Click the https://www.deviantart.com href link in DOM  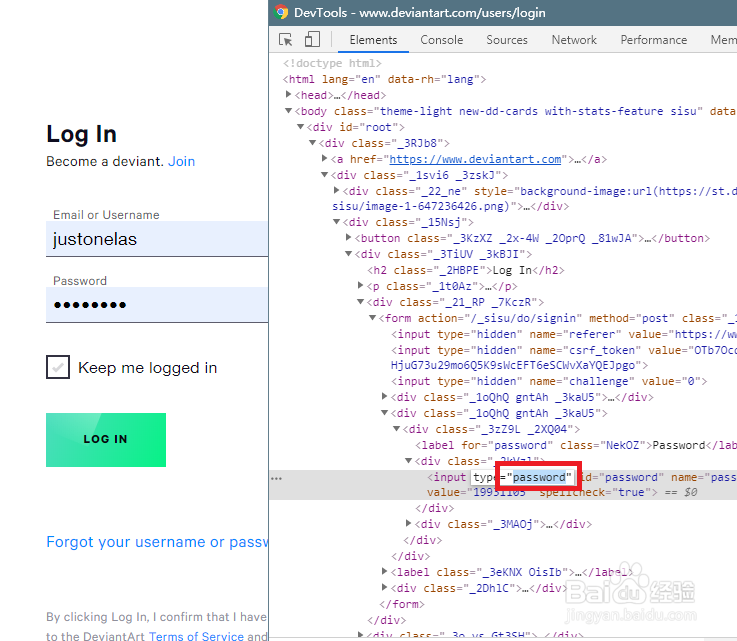pyautogui.click(x=475, y=159)
